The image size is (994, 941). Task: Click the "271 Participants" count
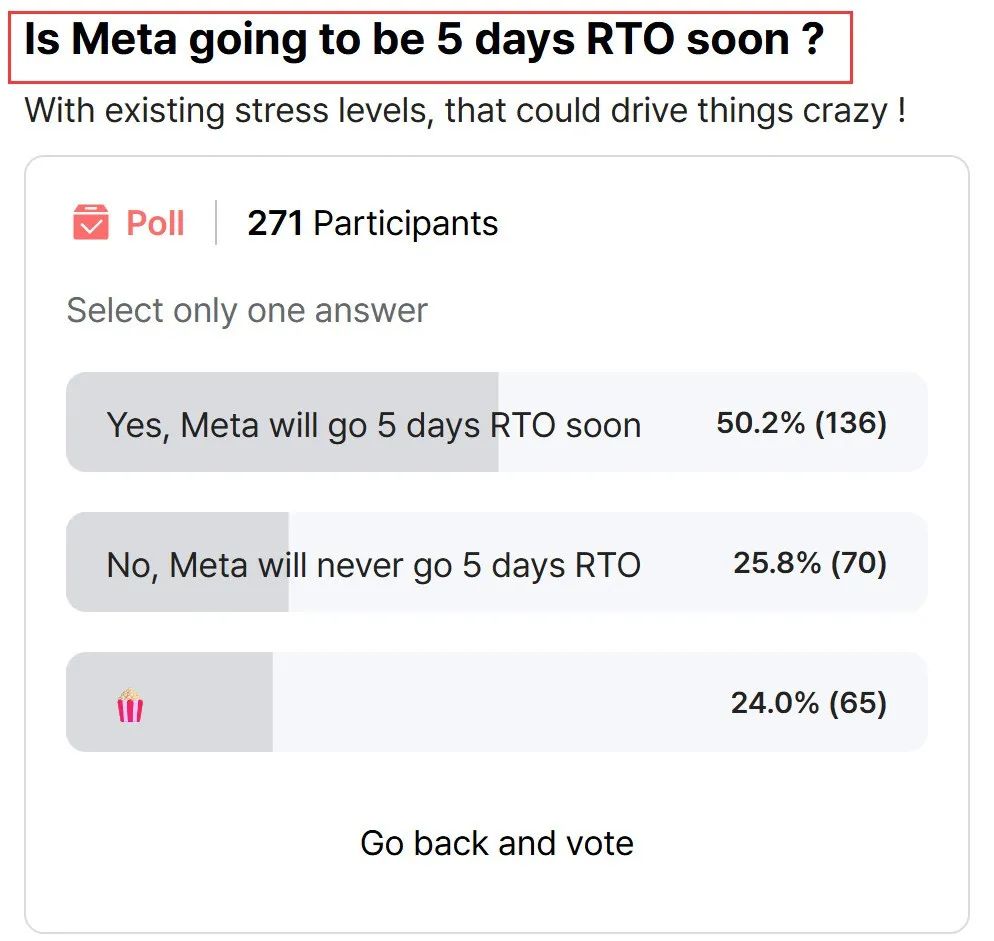[x=373, y=223]
